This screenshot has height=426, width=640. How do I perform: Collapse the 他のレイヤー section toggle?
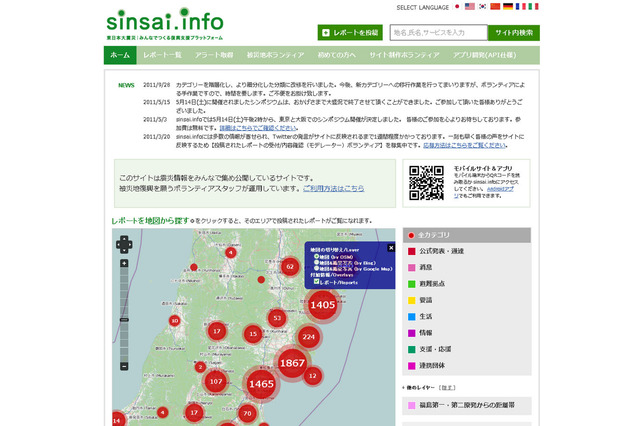(447, 388)
